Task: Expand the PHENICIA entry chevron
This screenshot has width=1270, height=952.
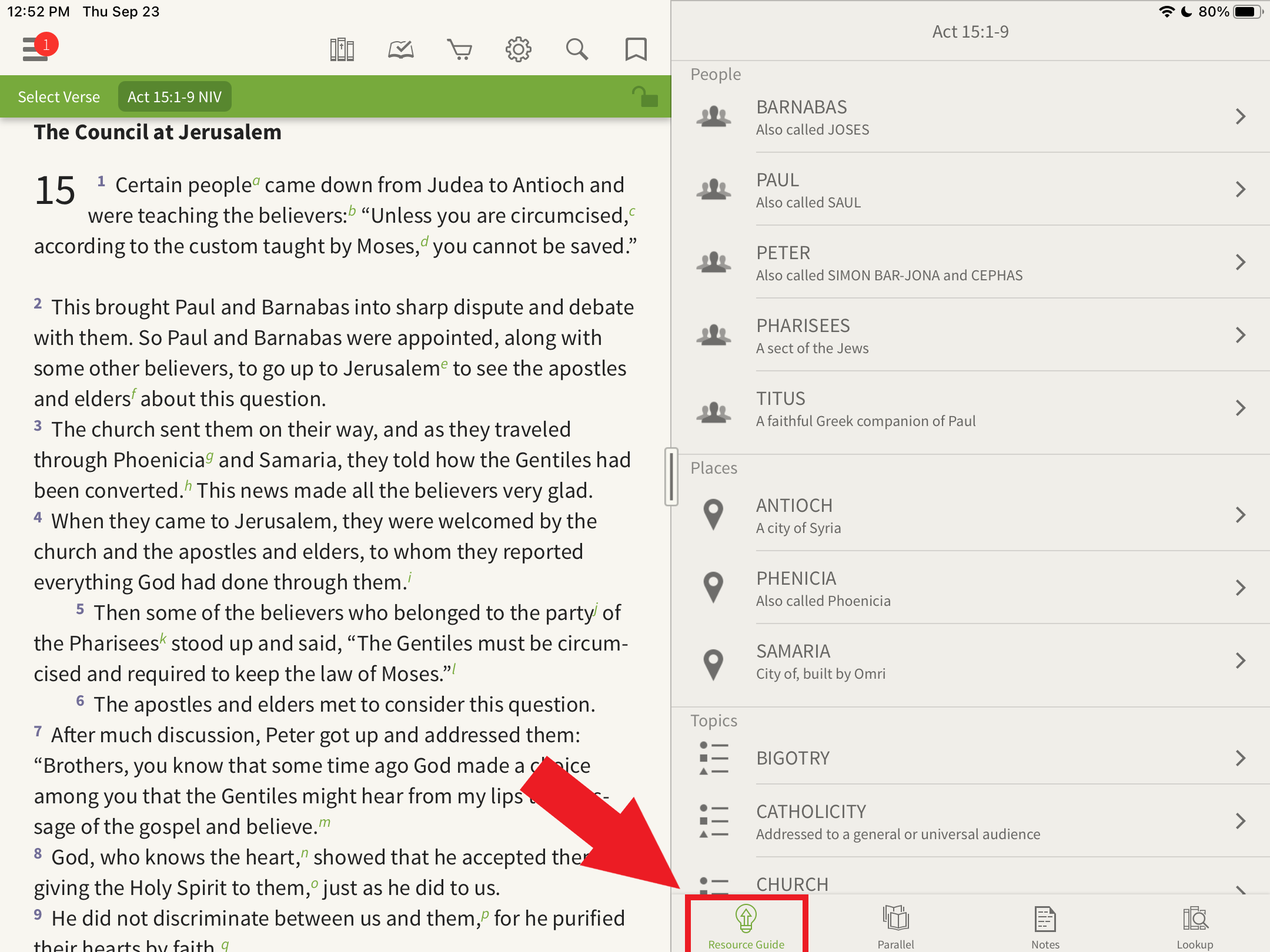Action: (x=1241, y=588)
